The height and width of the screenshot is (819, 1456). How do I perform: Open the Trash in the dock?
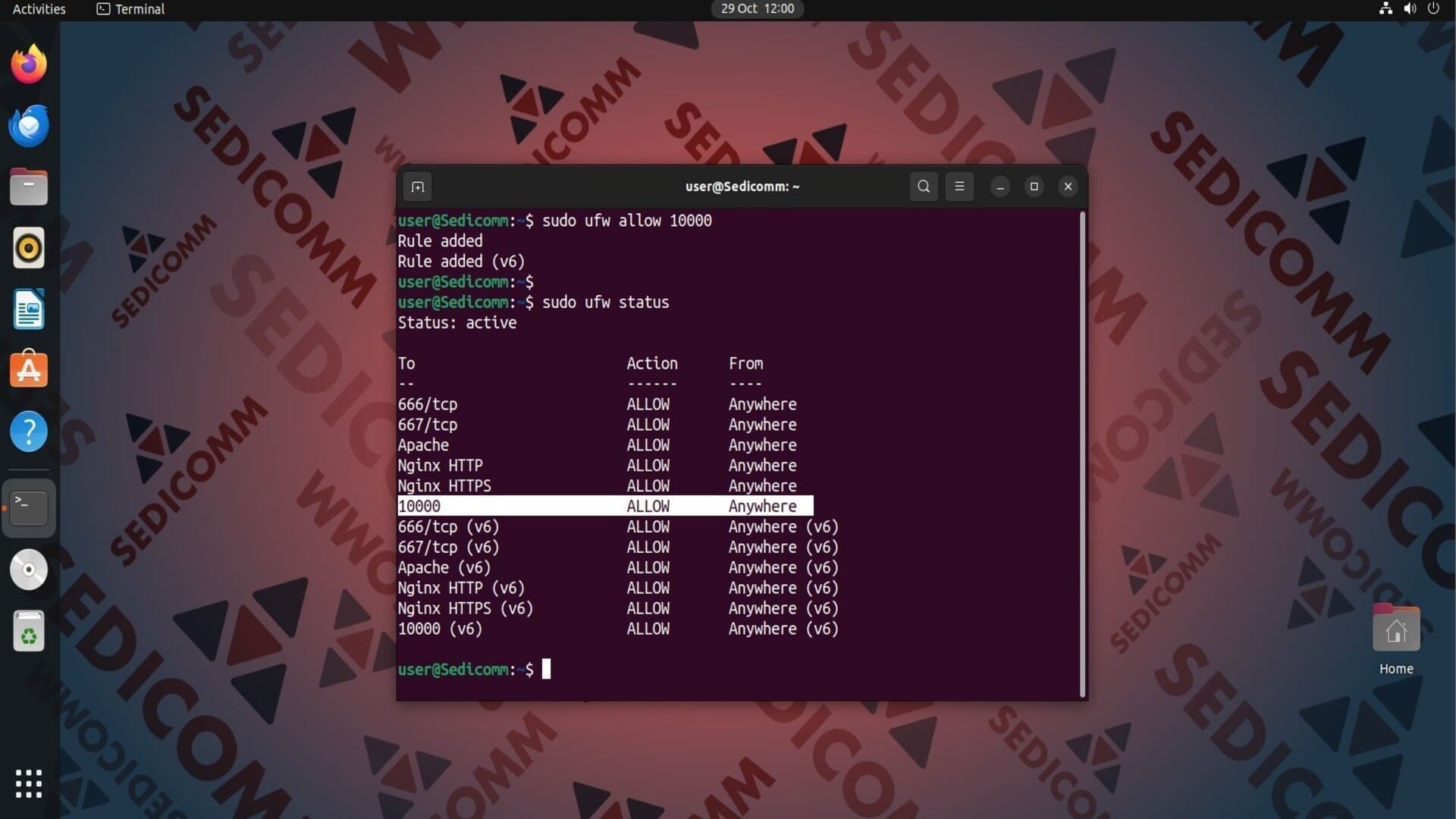tap(29, 631)
